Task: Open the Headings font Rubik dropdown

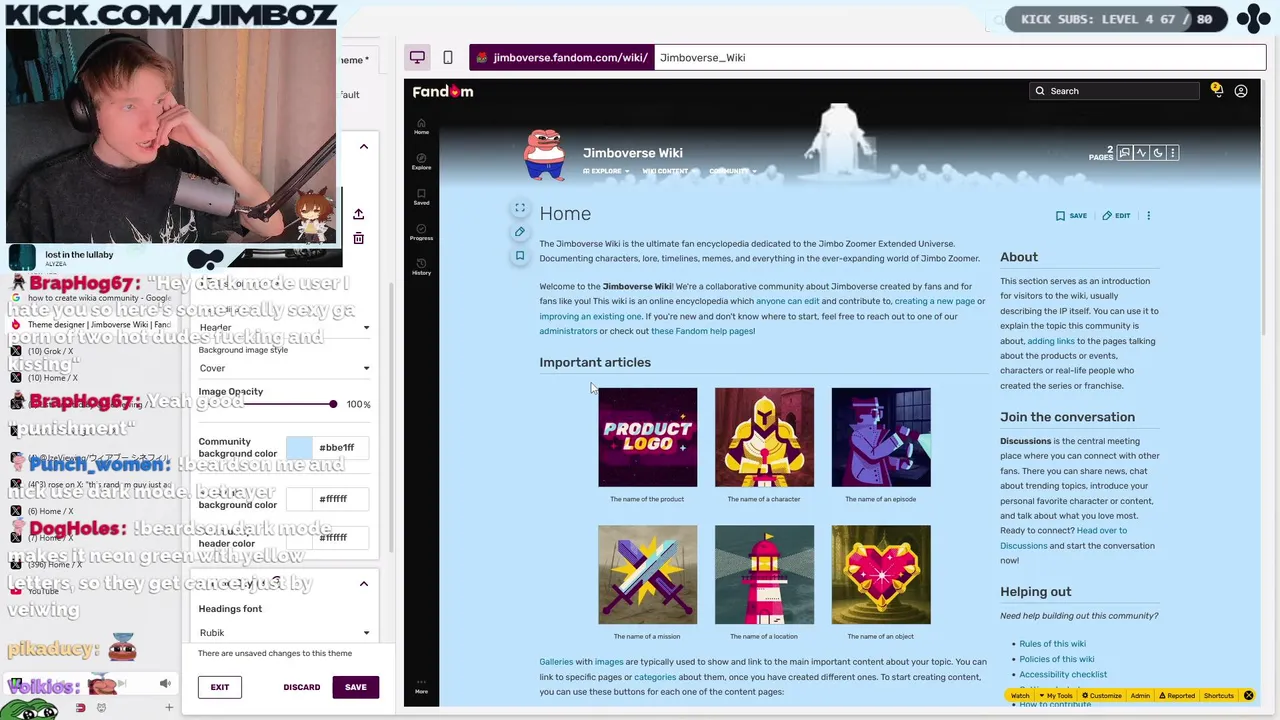Action: coord(284,632)
